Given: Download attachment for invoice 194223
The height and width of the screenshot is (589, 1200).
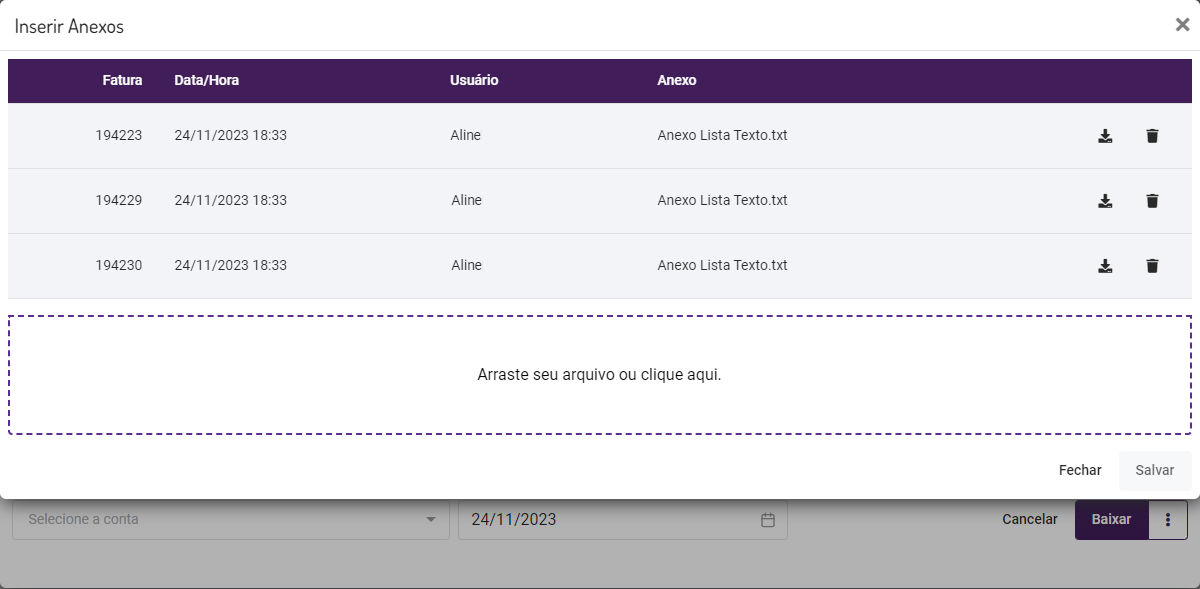Looking at the screenshot, I should [x=1105, y=136].
